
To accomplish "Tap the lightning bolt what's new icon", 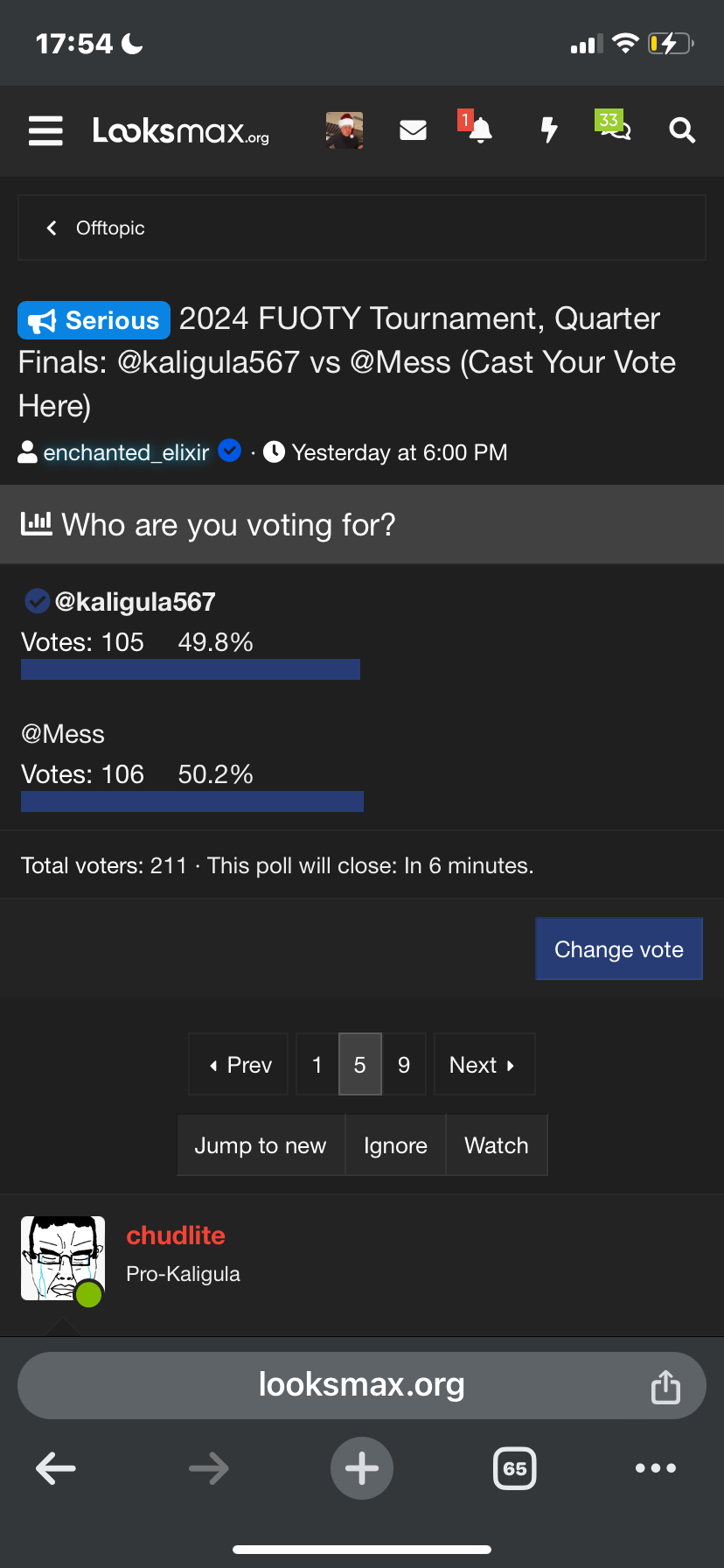I will [549, 131].
